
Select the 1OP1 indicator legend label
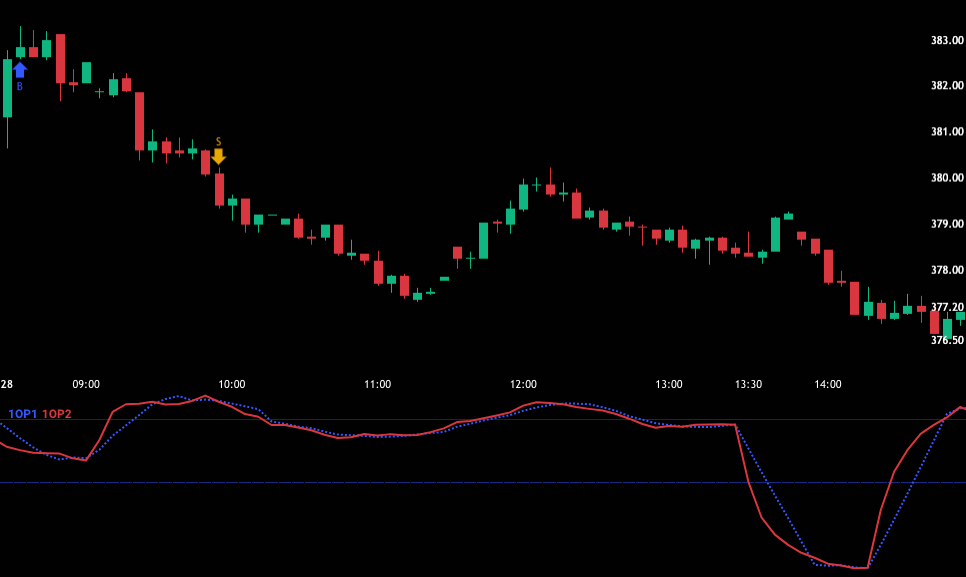click(x=23, y=414)
